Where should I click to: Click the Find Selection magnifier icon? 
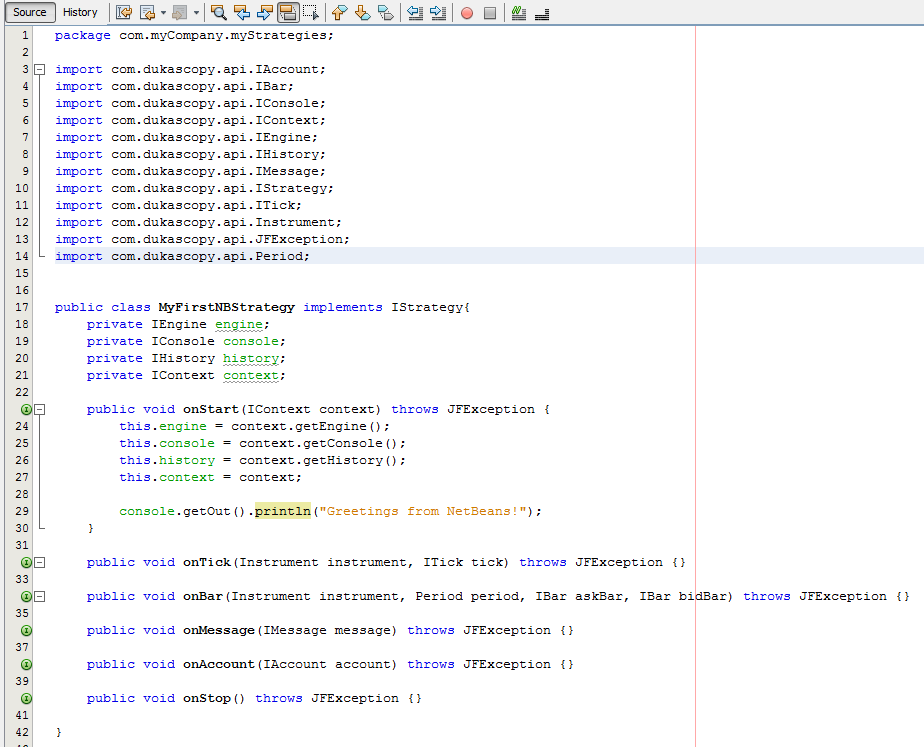219,12
